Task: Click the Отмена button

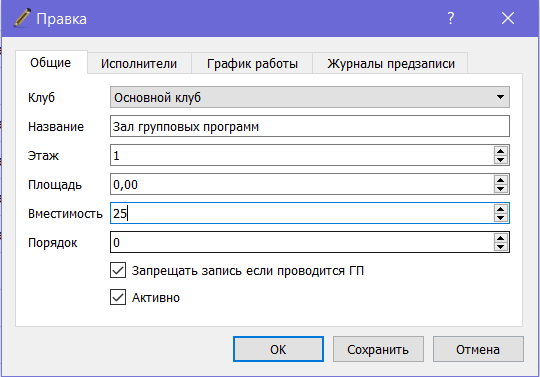Action: tap(478, 349)
